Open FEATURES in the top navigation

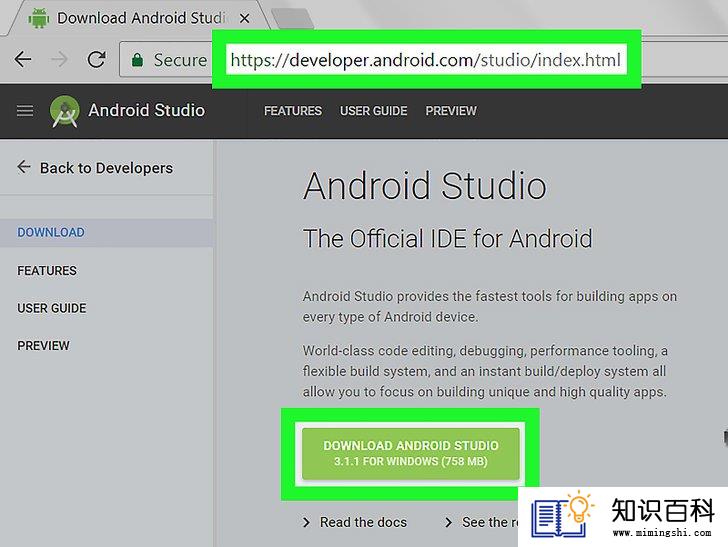(293, 111)
